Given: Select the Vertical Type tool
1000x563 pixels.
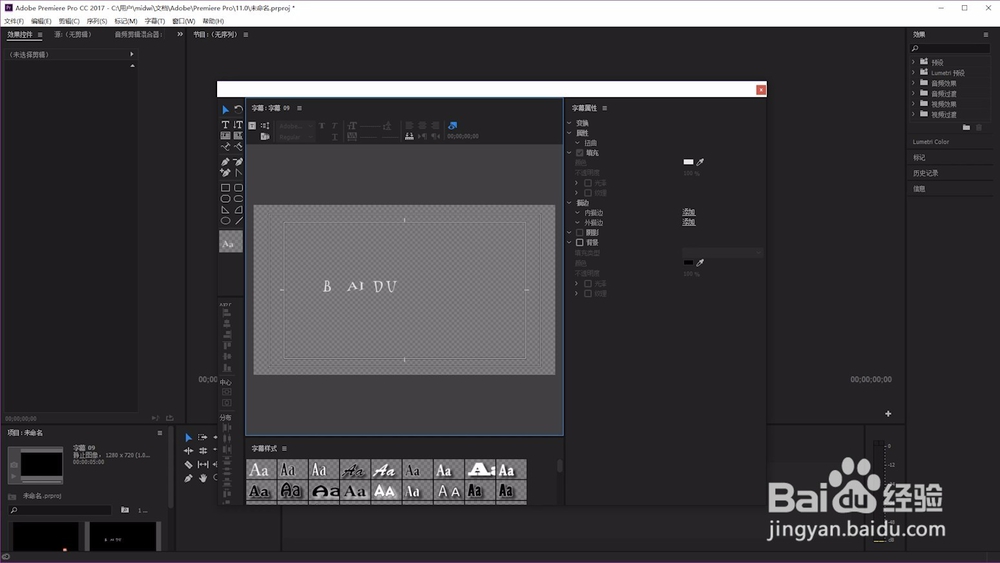Looking at the screenshot, I should [238, 124].
